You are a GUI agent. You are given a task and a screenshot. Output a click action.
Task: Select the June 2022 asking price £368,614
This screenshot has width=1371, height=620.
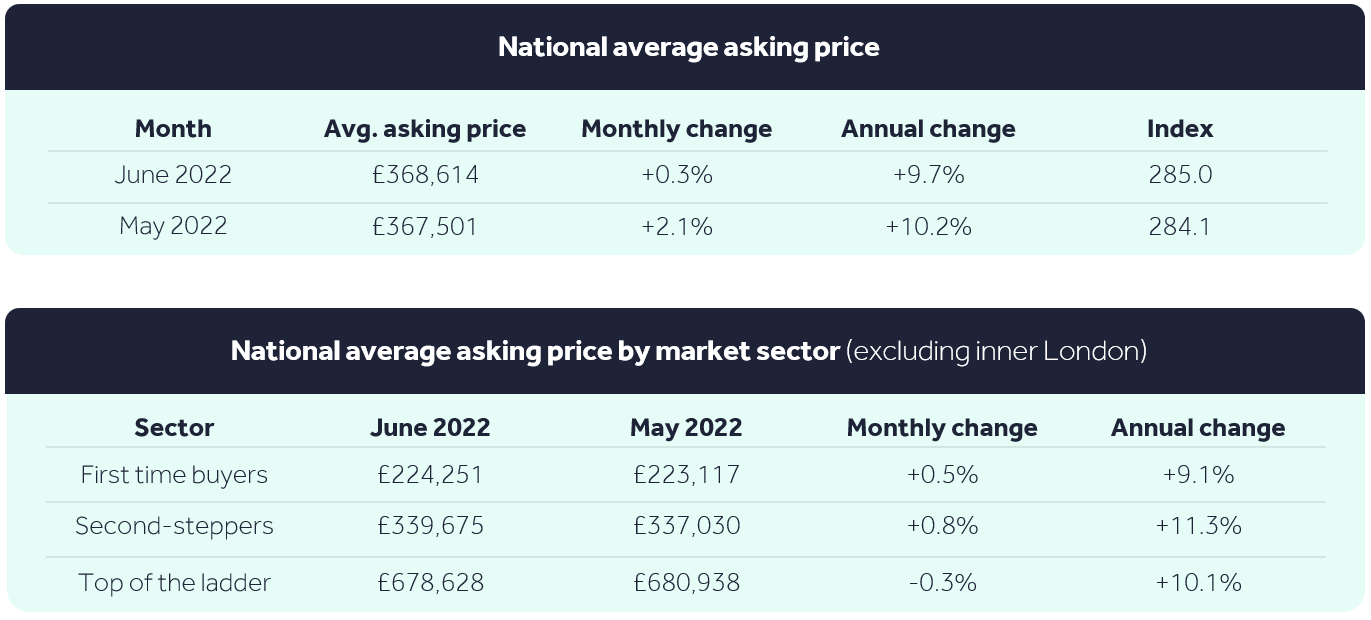[x=424, y=175]
